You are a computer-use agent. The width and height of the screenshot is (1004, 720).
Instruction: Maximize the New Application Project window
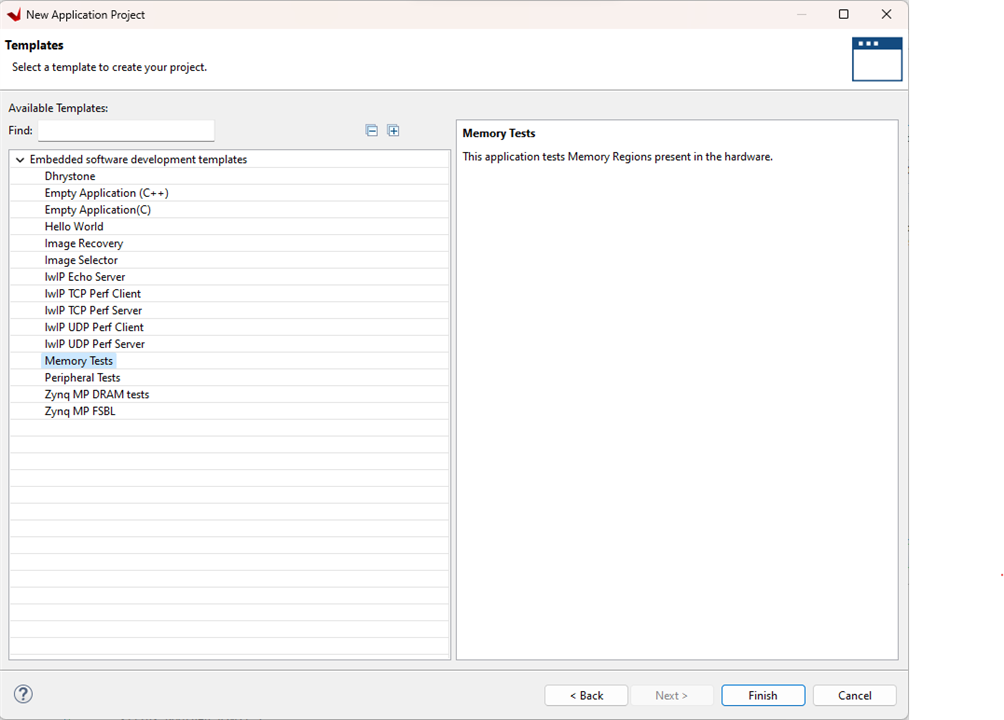(x=844, y=14)
